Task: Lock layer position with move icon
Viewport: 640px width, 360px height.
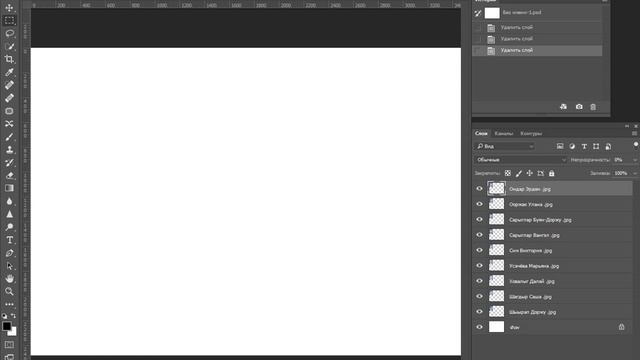Action: click(x=529, y=173)
